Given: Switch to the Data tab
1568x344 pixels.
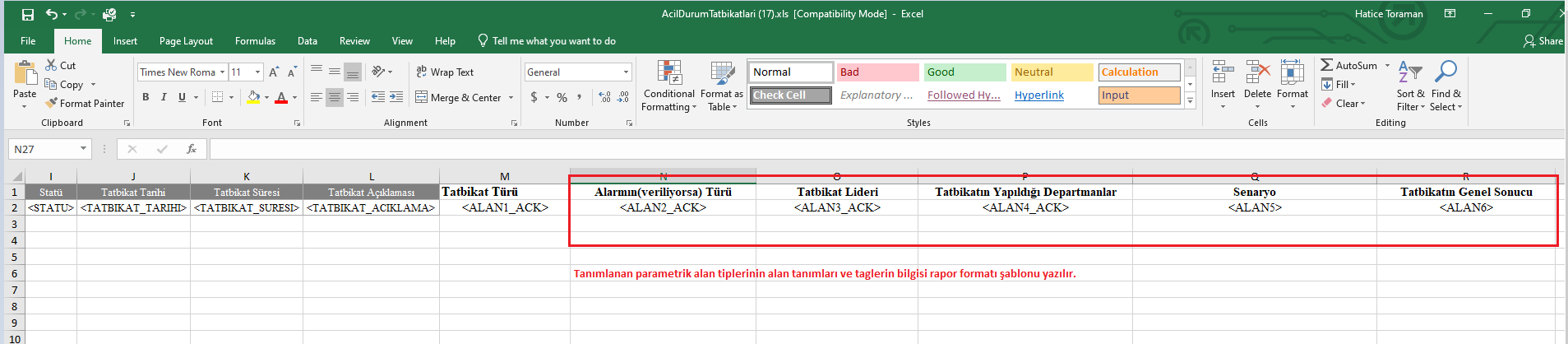Looking at the screenshot, I should (308, 41).
